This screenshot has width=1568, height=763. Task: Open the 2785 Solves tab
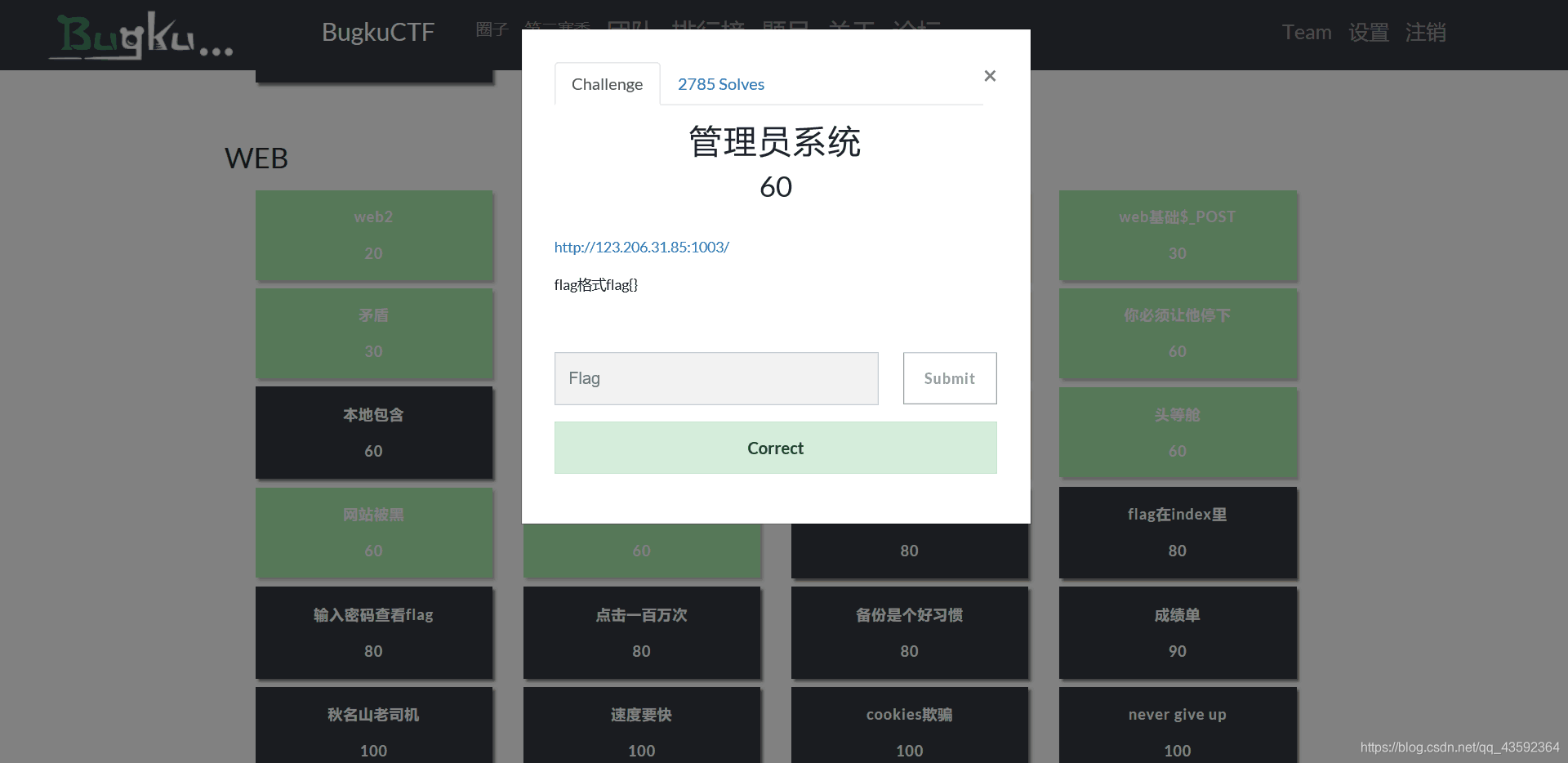tap(721, 84)
